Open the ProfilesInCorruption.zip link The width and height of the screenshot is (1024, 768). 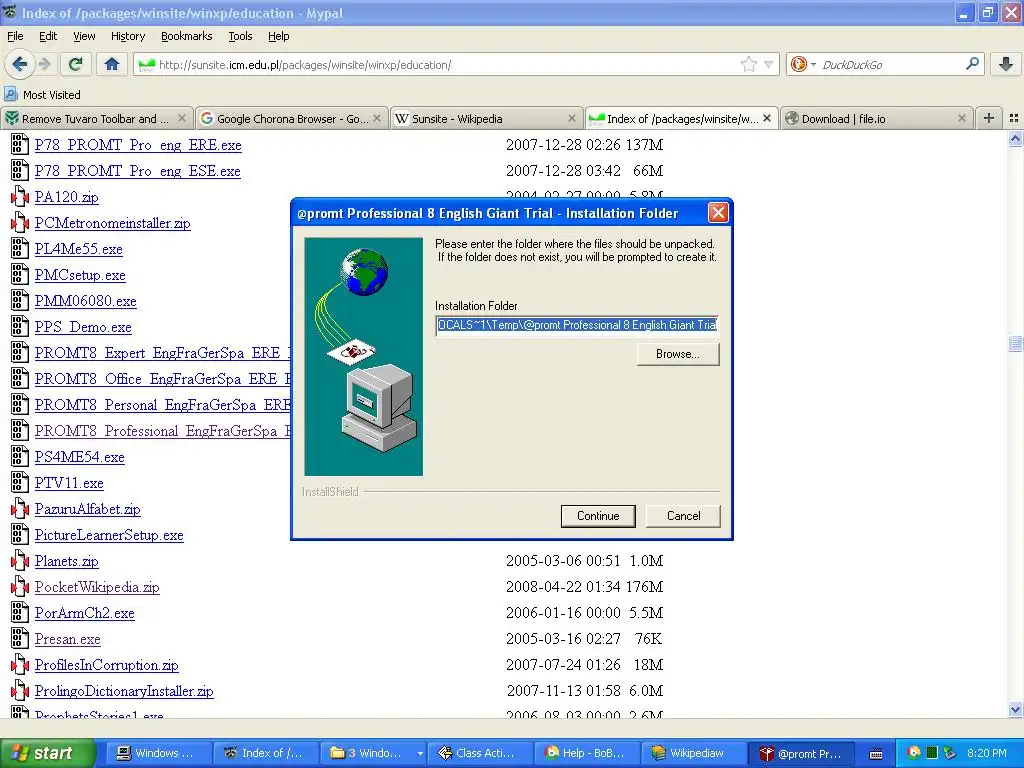[106, 665]
